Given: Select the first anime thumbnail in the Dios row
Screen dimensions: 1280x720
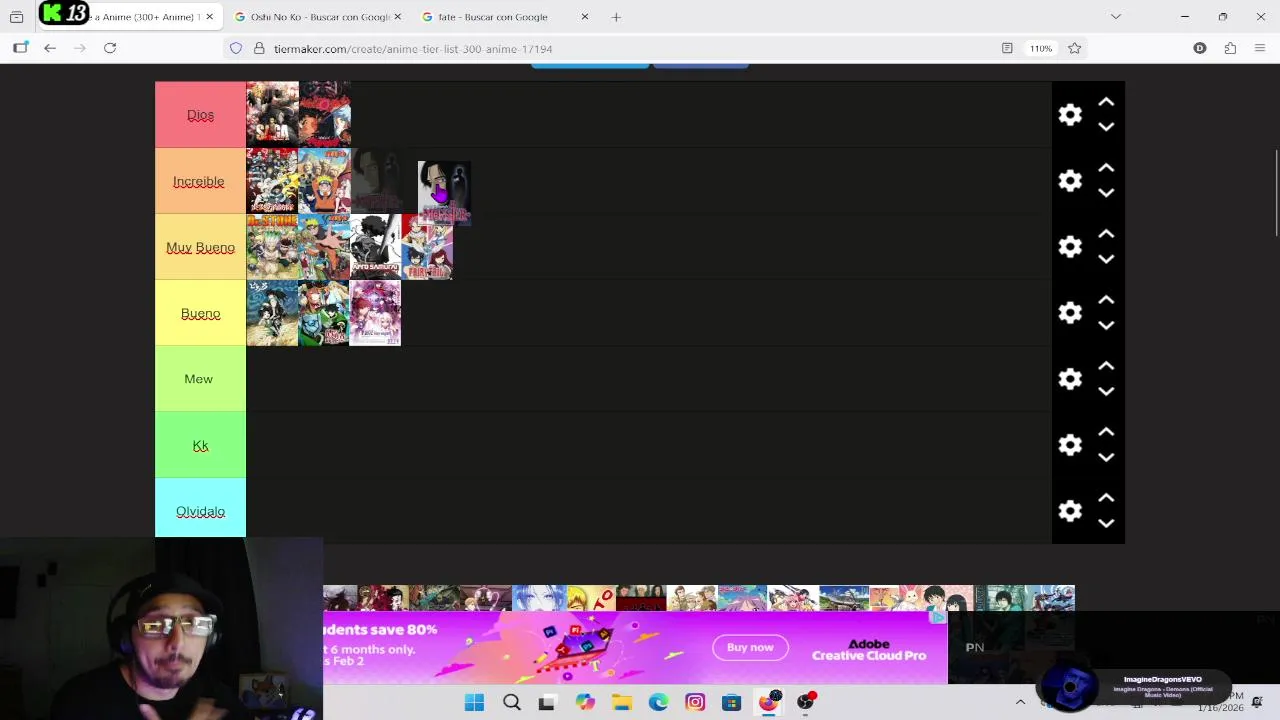Looking at the screenshot, I should pos(272,115).
